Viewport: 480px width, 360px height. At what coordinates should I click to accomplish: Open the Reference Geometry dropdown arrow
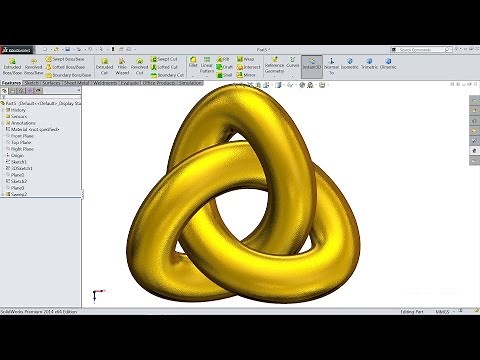pos(274,76)
